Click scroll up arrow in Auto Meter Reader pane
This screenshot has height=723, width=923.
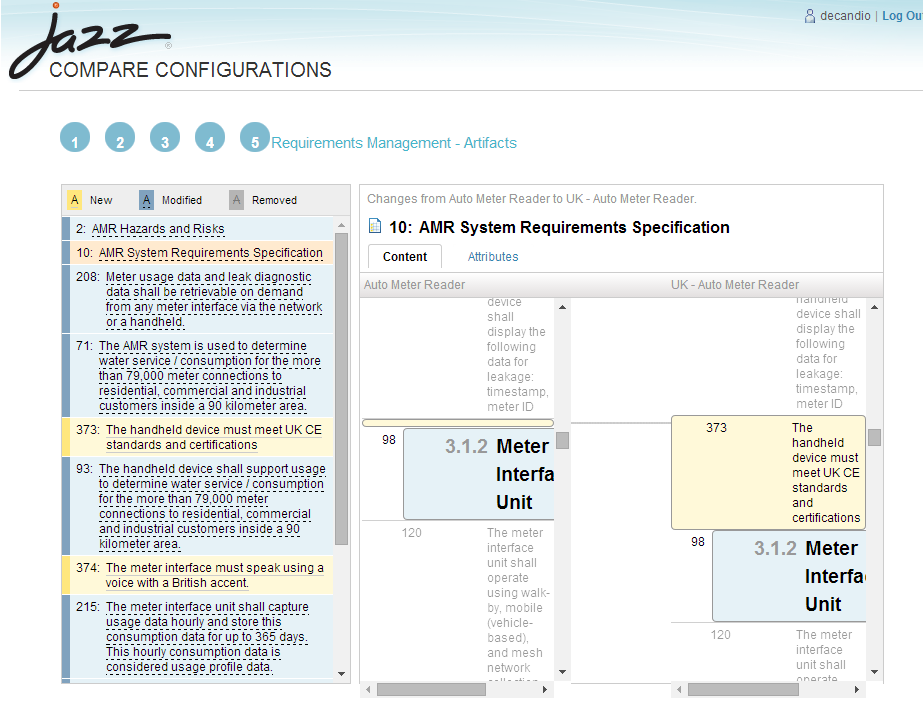[x=562, y=307]
